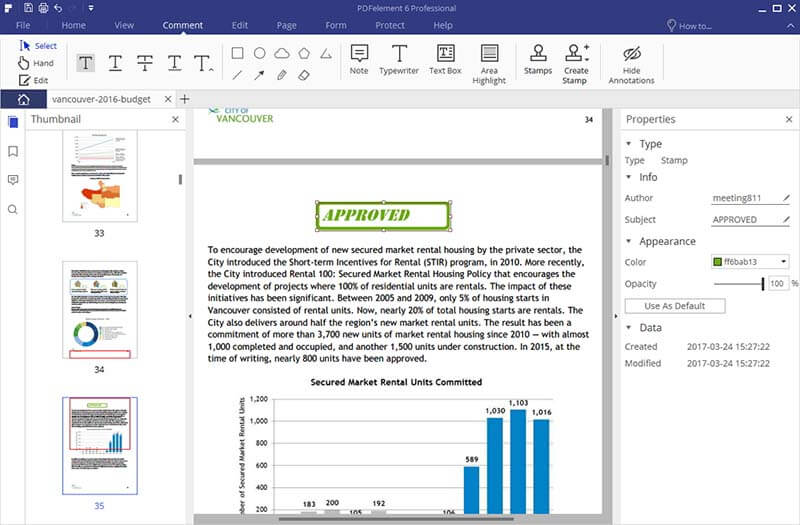
Task: Collapse the Type section
Action: [629, 144]
